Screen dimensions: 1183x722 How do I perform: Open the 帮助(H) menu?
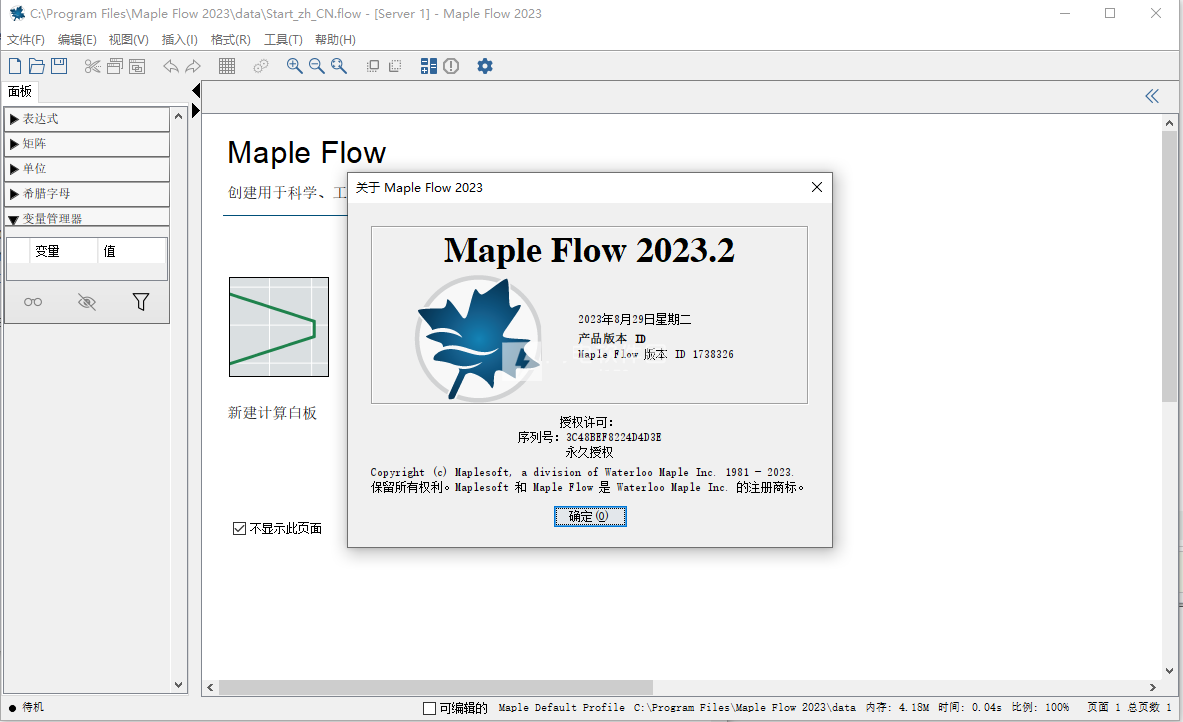pyautogui.click(x=335, y=39)
